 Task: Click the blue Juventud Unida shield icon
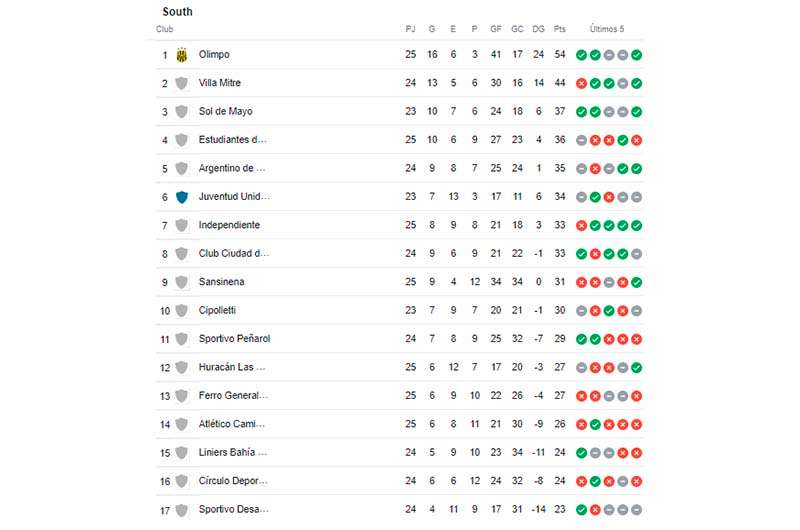point(182,197)
